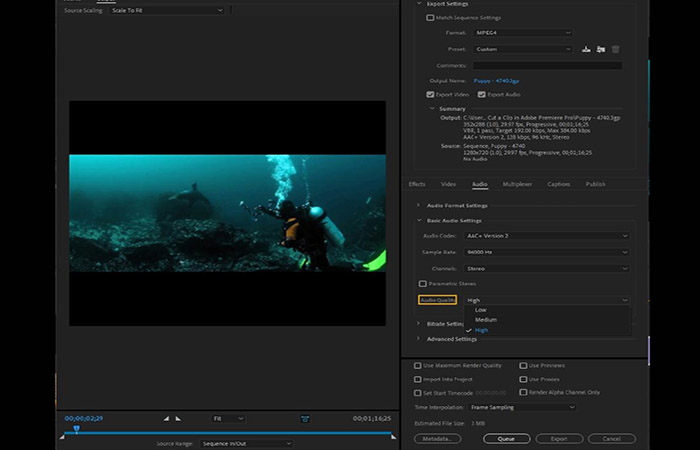Collapse the Summary section
The height and width of the screenshot is (450, 700).
point(432,108)
